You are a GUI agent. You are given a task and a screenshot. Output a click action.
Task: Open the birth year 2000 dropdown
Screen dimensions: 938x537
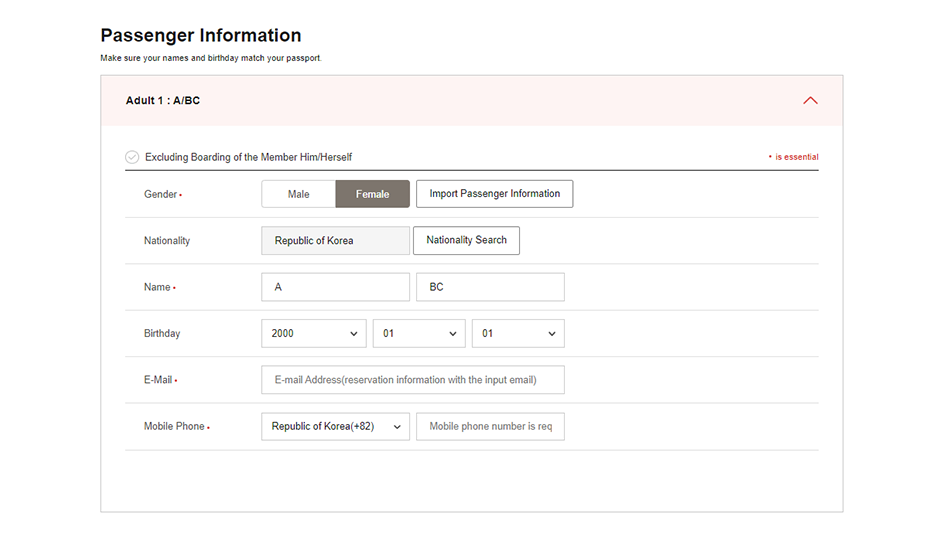(314, 333)
